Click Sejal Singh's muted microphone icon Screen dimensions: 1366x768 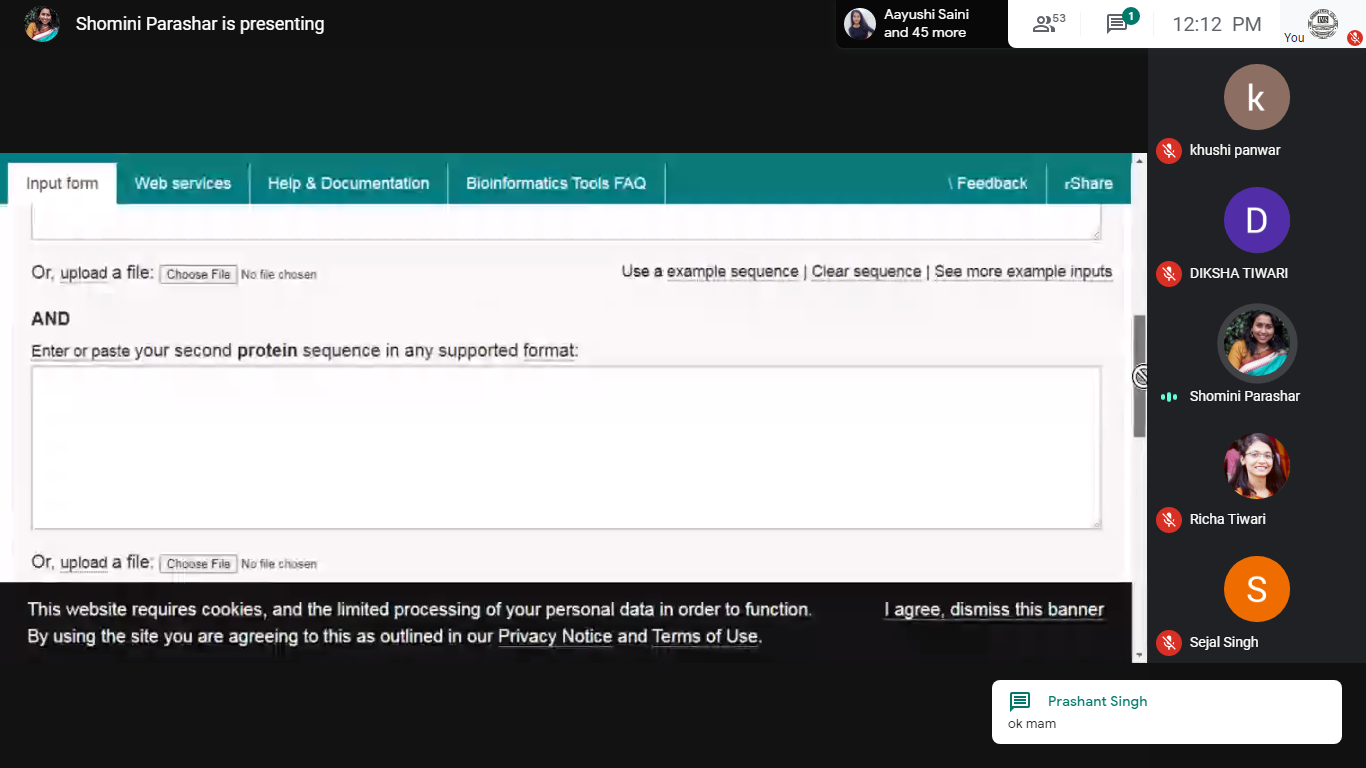click(x=1168, y=642)
